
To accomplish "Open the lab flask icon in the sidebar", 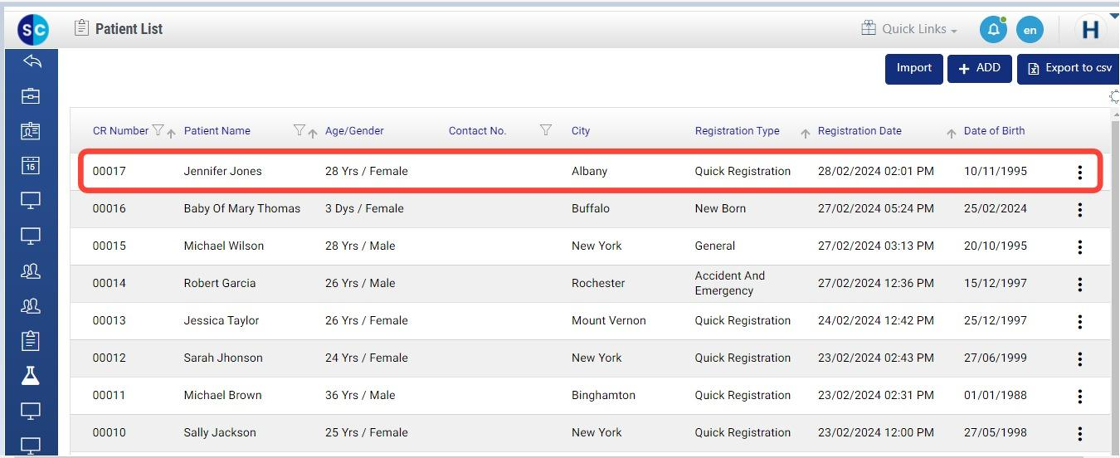I will (x=31, y=376).
